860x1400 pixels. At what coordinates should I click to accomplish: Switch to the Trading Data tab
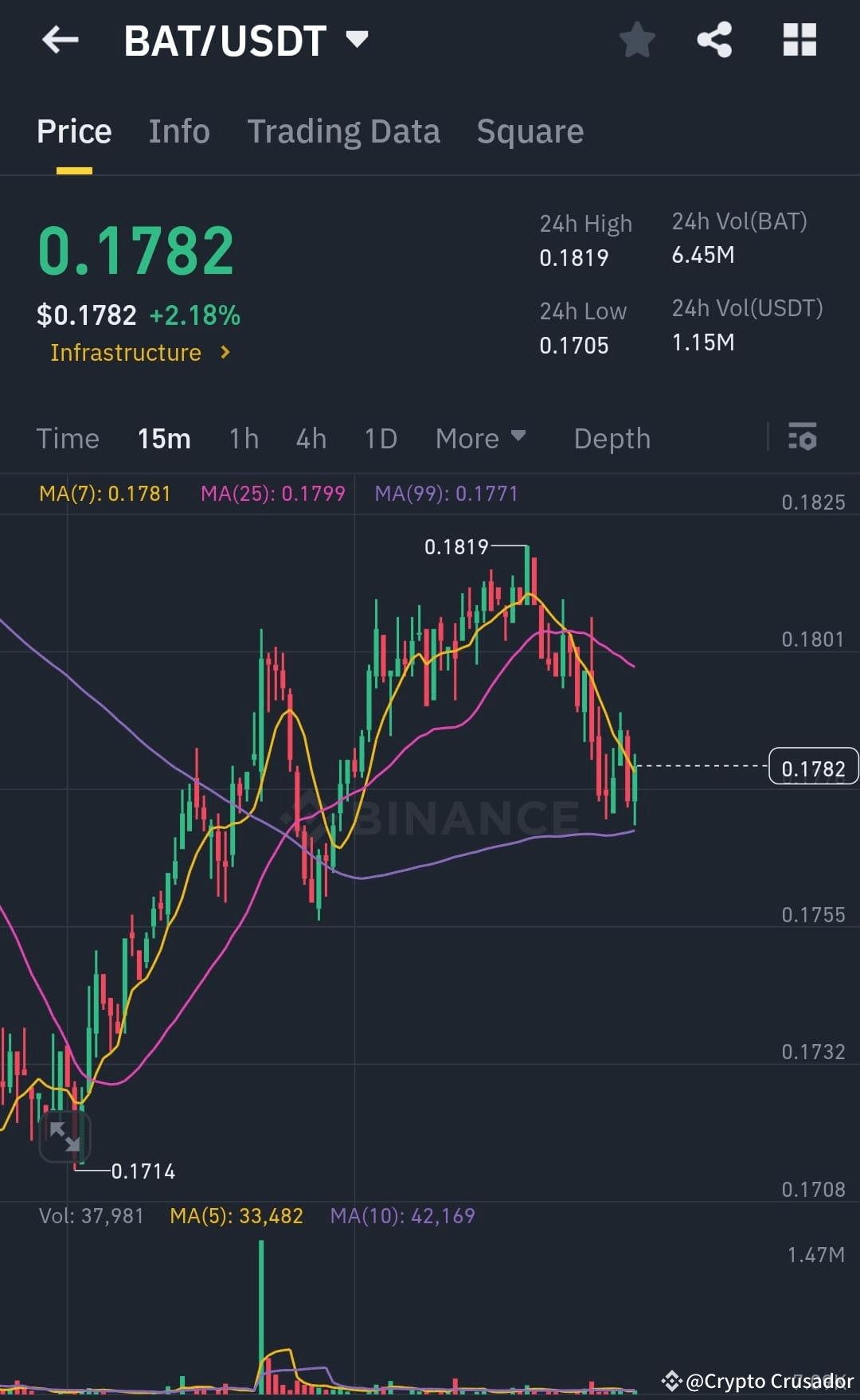click(344, 131)
